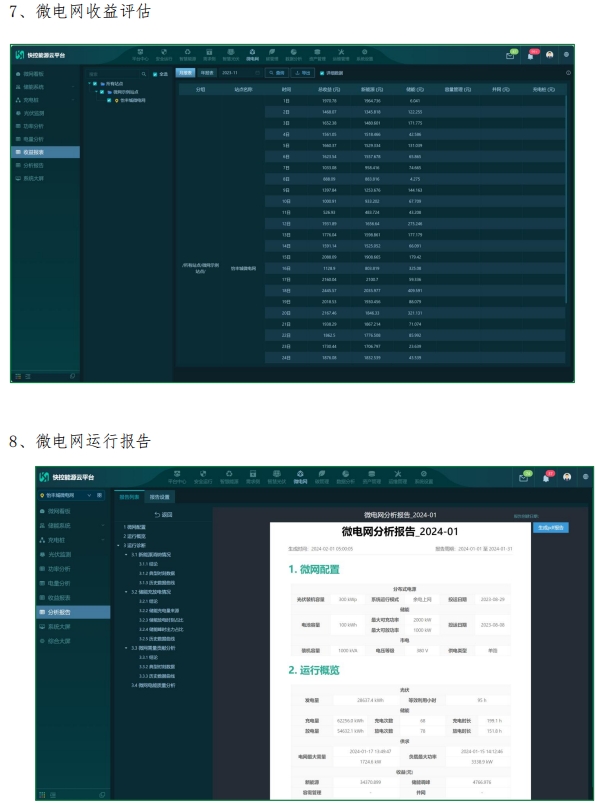Open alarm bell icon in upper screenshot
The width and height of the screenshot is (597, 805).
pyautogui.click(x=531, y=55)
